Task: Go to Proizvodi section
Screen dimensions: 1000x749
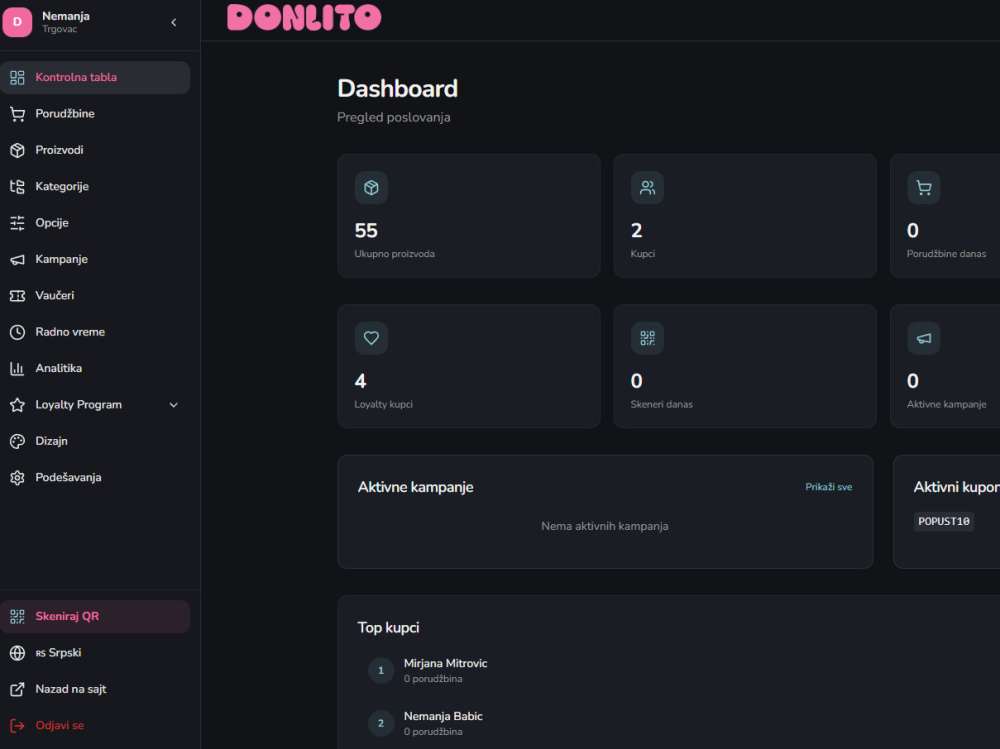Action: pyautogui.click(x=95, y=151)
